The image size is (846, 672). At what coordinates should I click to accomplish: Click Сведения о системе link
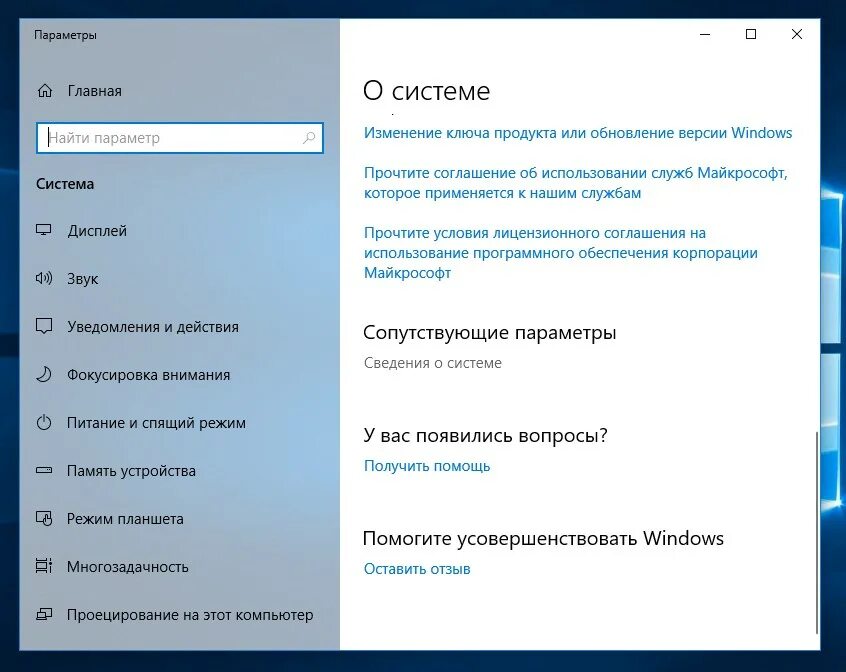433,363
